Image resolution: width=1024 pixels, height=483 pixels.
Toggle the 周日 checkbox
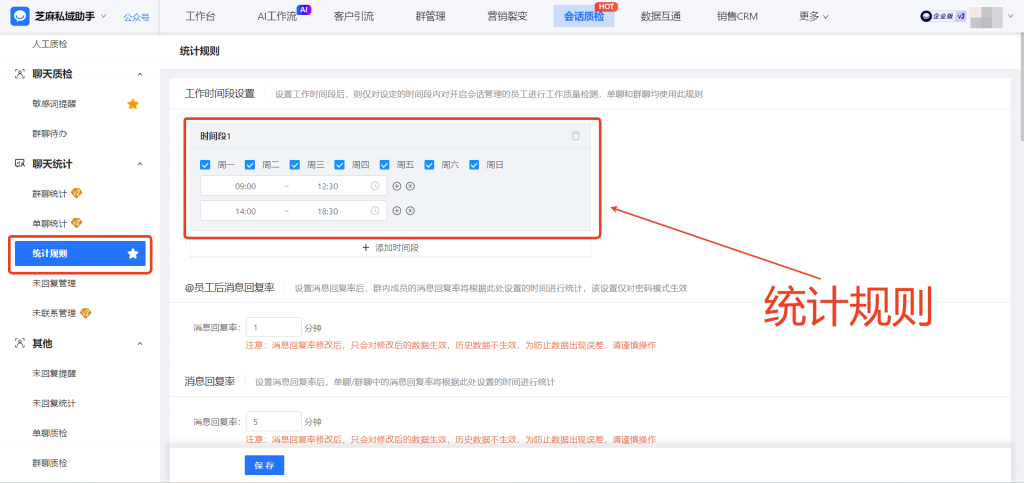coord(475,165)
